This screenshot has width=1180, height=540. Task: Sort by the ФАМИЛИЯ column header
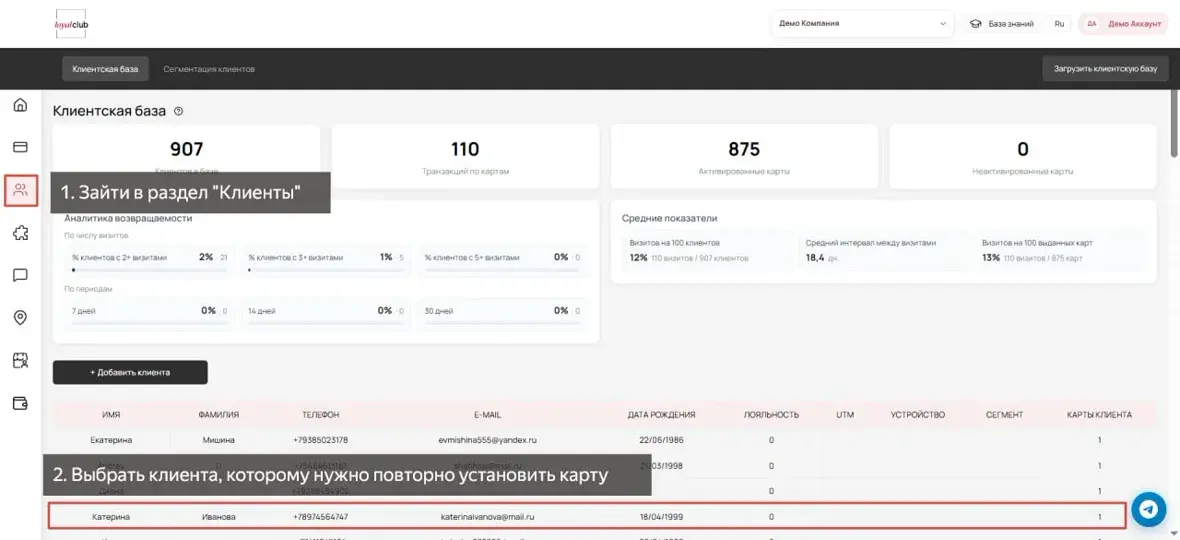(x=218, y=414)
